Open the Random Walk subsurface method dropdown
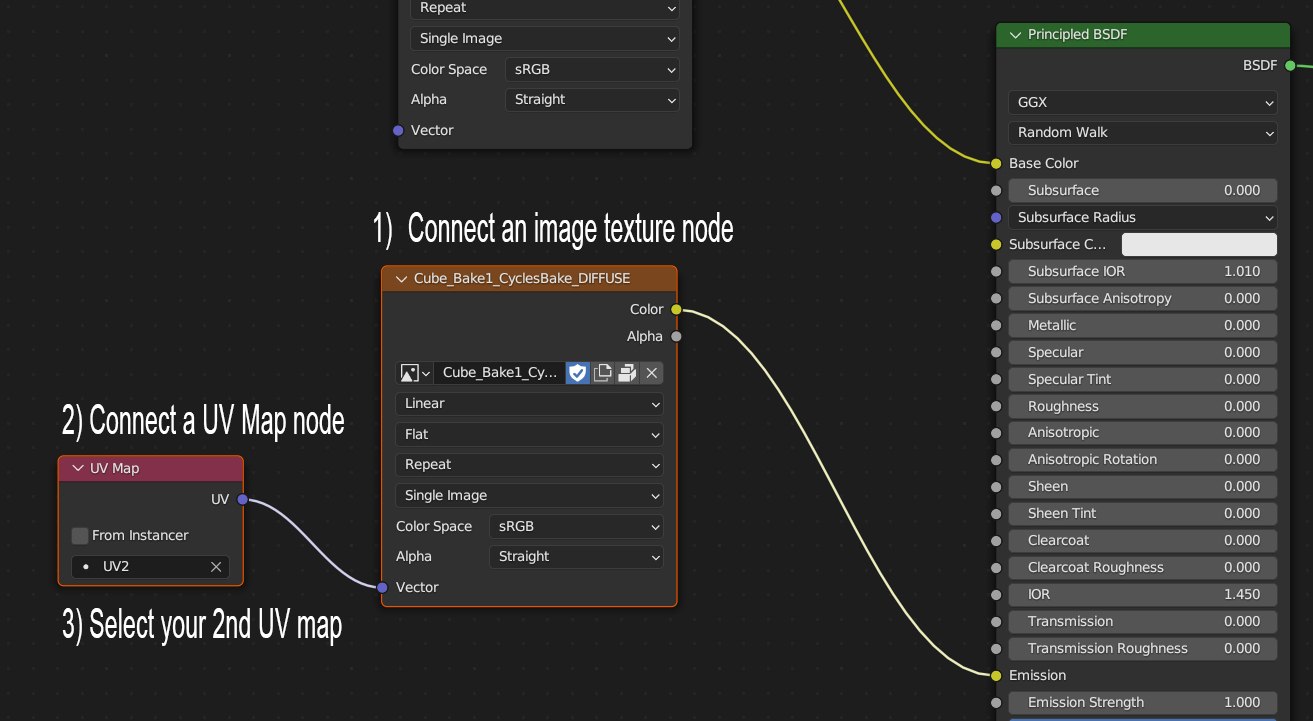1313x721 pixels. (x=1143, y=132)
